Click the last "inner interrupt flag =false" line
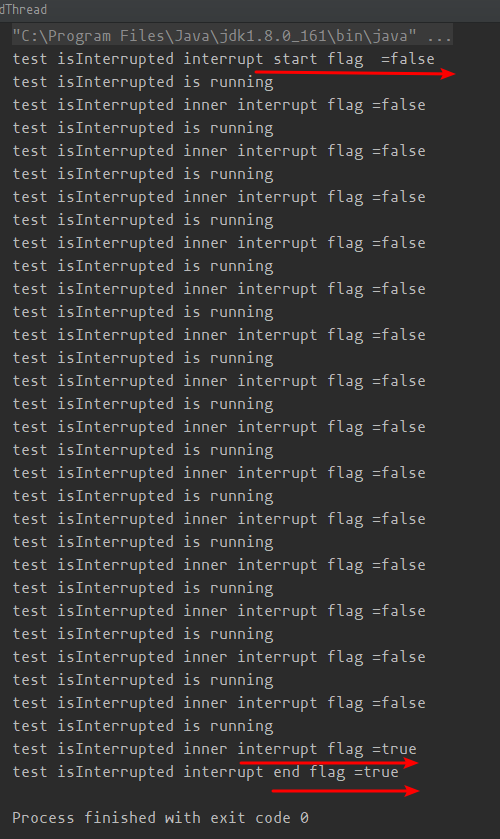 (219, 703)
